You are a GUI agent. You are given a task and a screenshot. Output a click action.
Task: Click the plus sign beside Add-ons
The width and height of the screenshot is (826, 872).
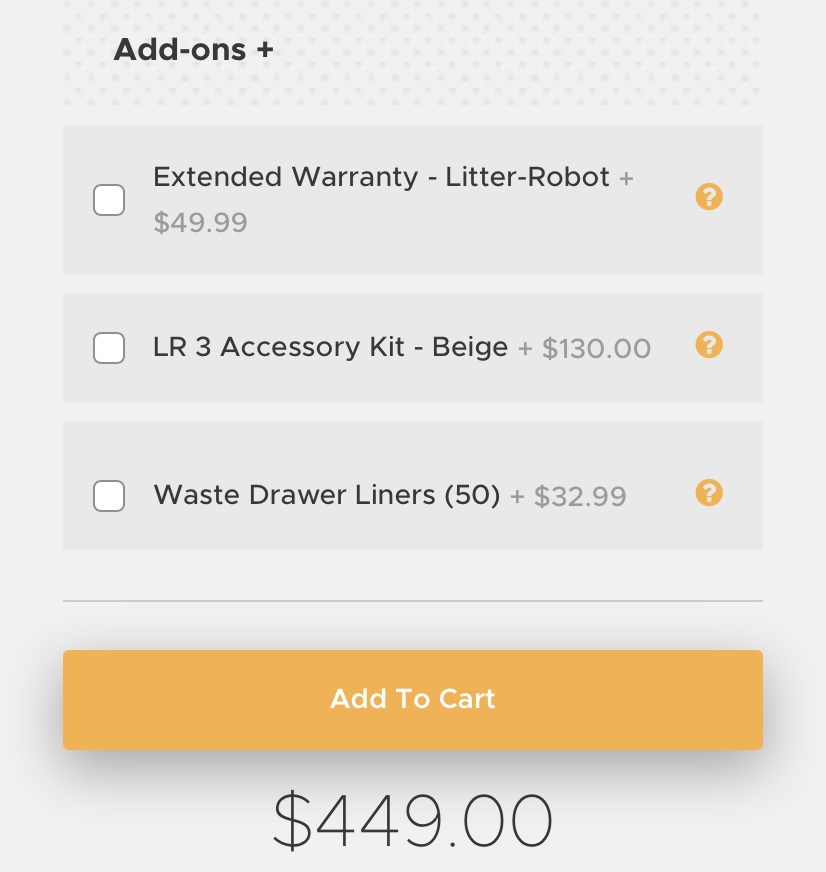click(265, 50)
